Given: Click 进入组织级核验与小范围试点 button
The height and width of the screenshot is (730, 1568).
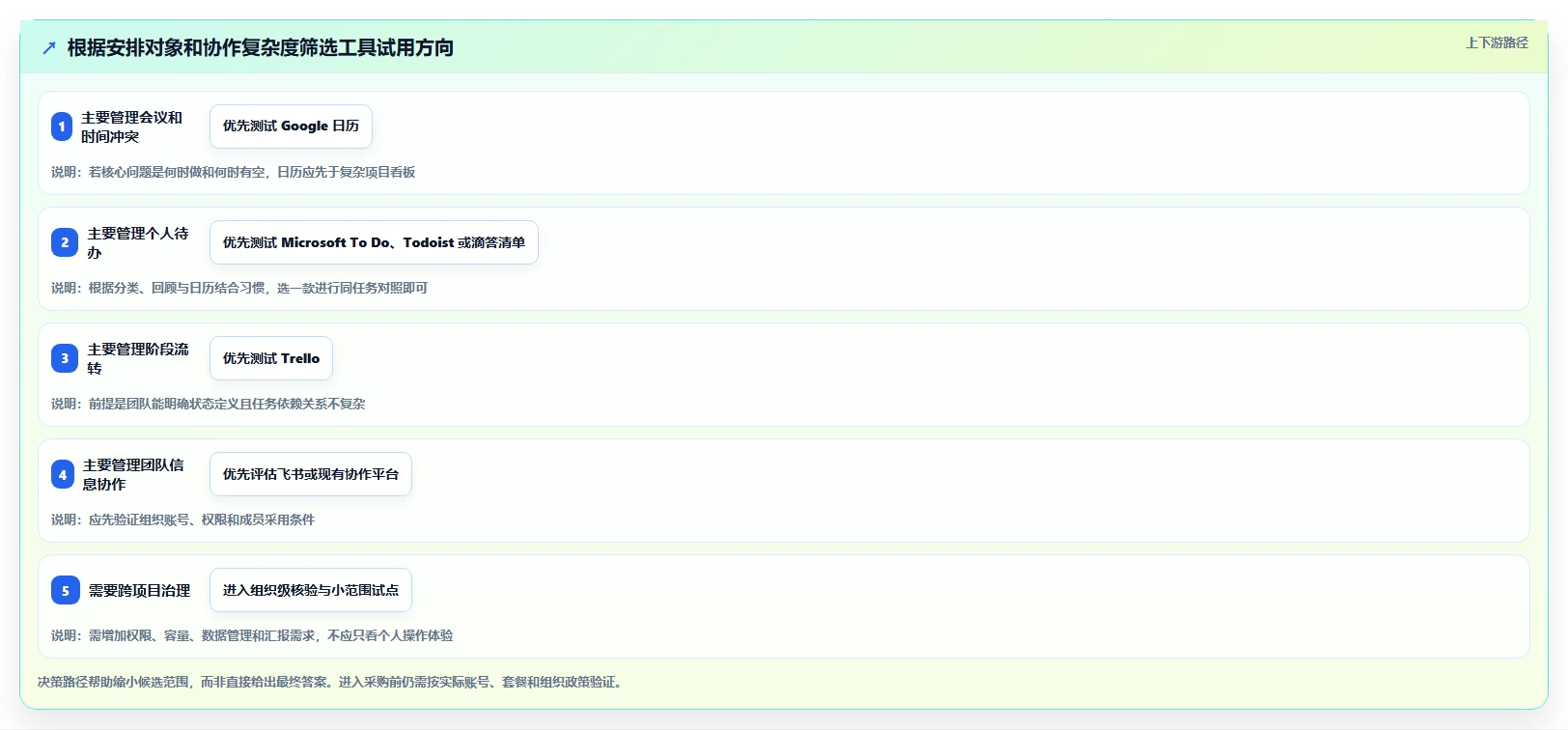Looking at the screenshot, I should click(x=311, y=590).
